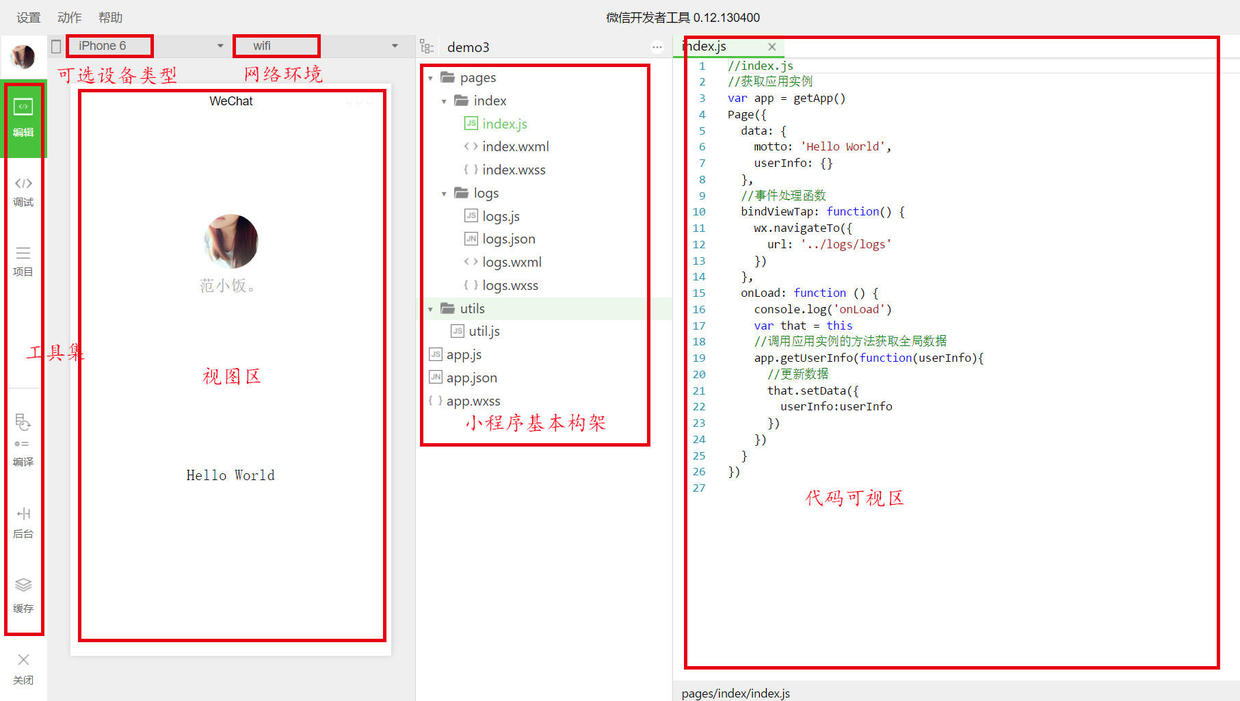Switch to the 调试 debug tool

(23, 191)
